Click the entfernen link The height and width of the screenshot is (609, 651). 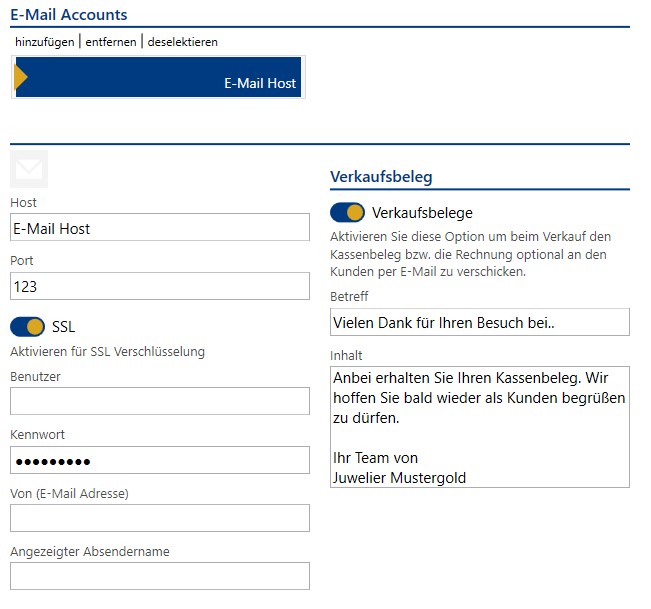coord(110,42)
